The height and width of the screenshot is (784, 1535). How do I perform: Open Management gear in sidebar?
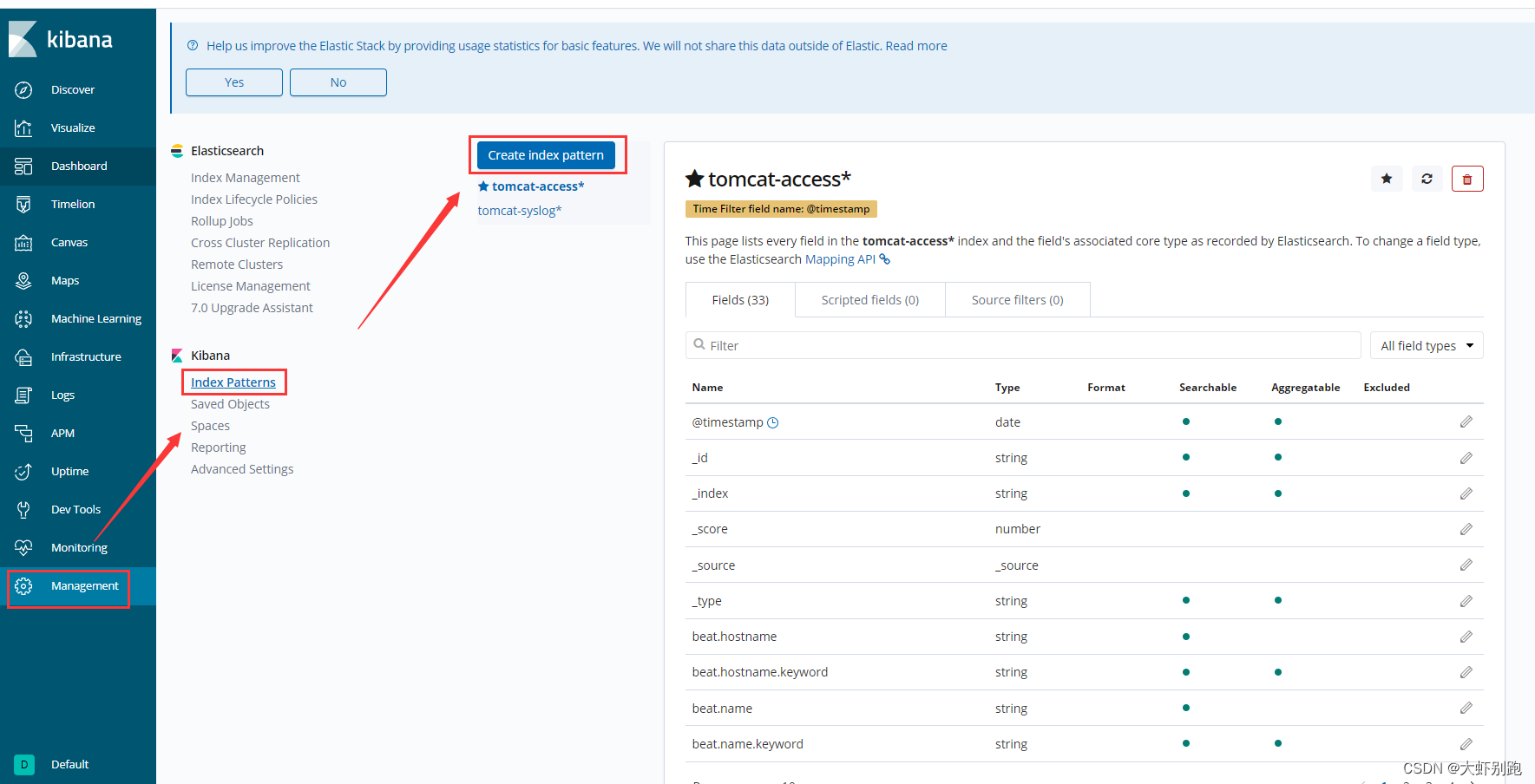(23, 585)
